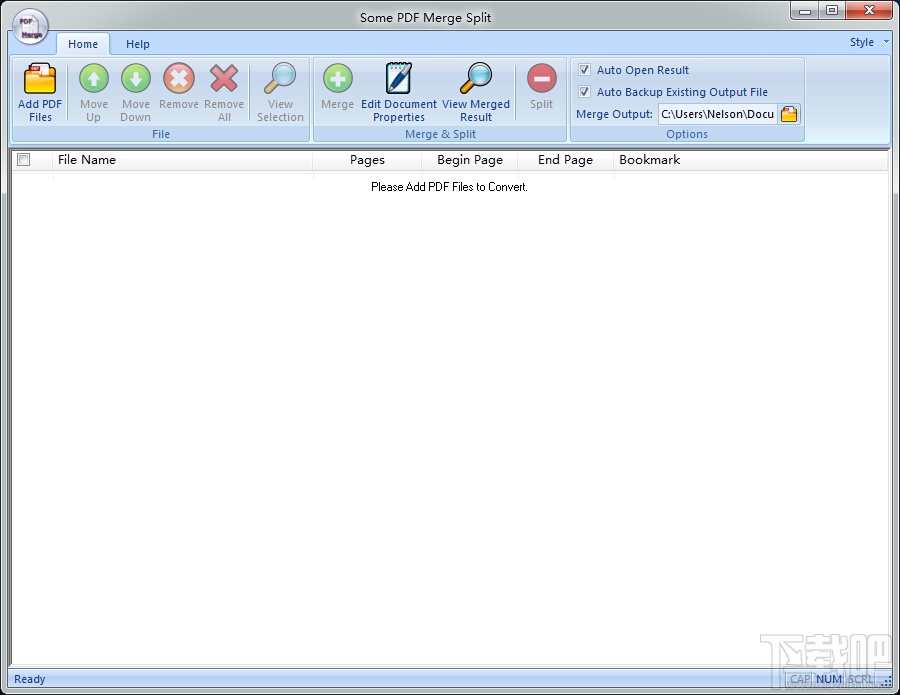The image size is (900, 695).
Task: Click the End Page column header
Action: tap(565, 160)
